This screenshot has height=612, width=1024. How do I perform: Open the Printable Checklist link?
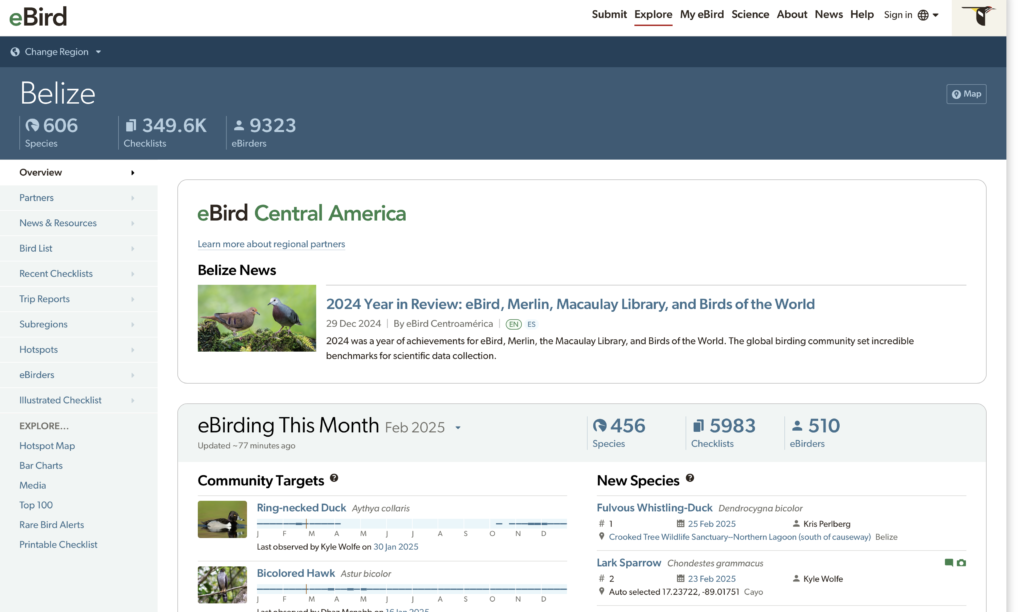click(x=58, y=545)
